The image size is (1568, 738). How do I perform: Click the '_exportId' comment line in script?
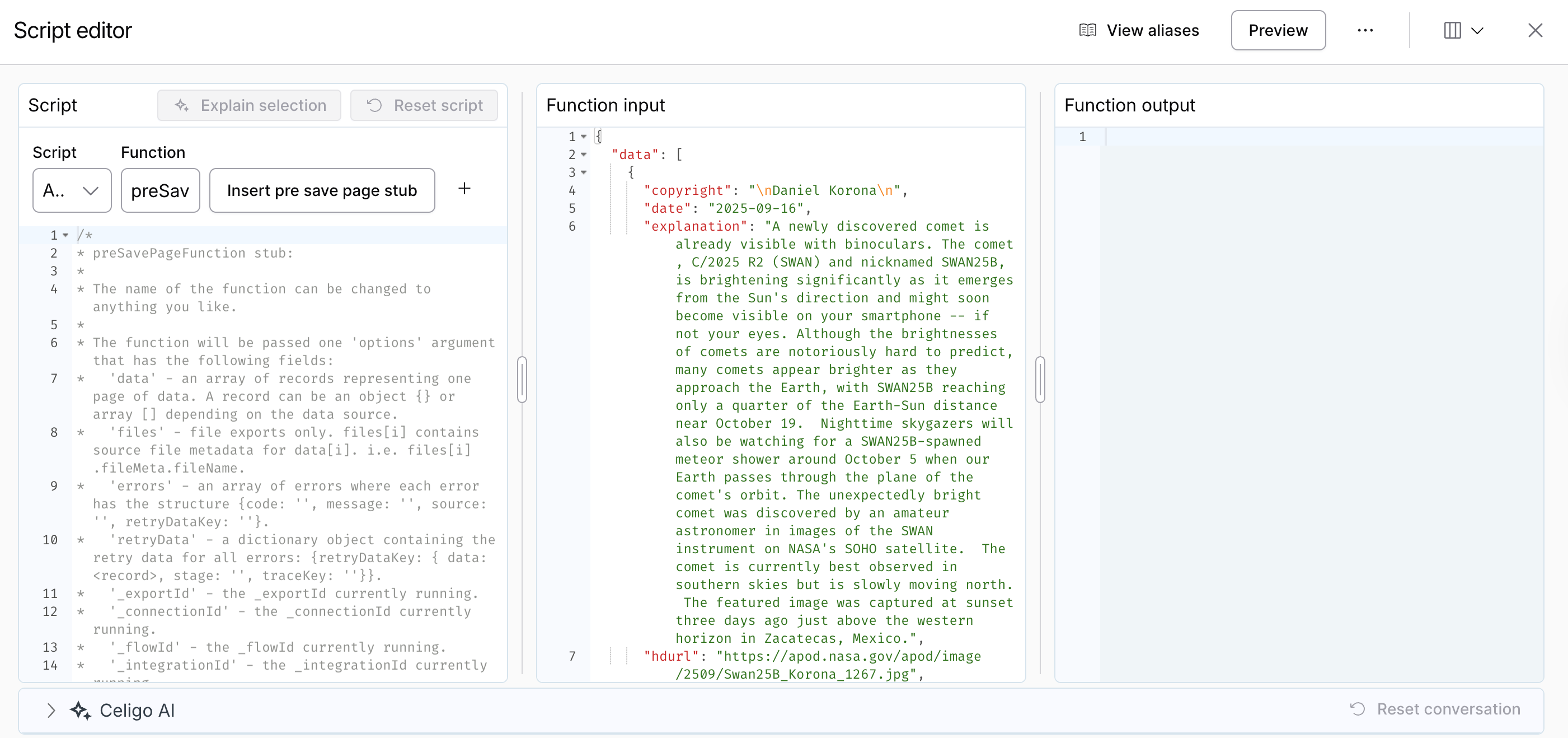(278, 594)
